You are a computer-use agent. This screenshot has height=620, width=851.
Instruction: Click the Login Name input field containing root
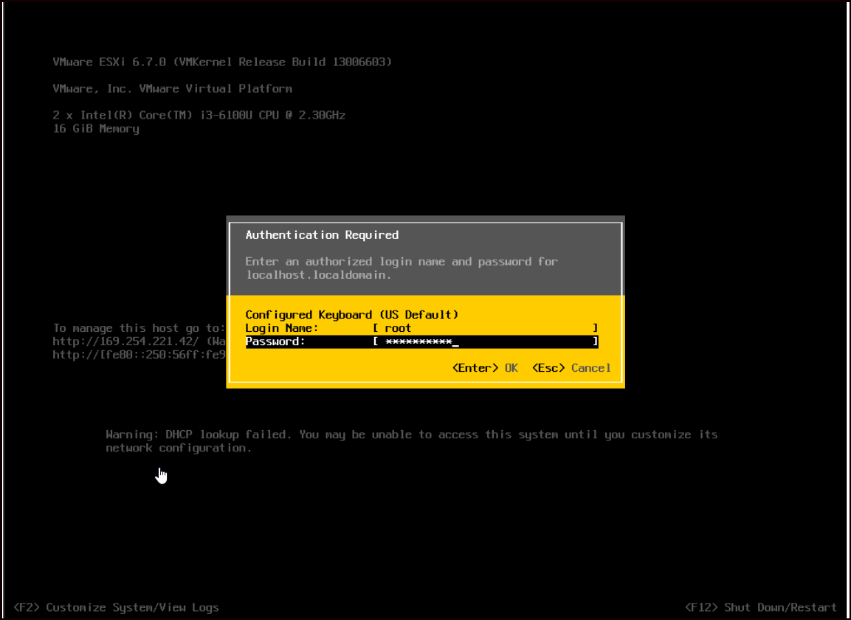click(485, 328)
